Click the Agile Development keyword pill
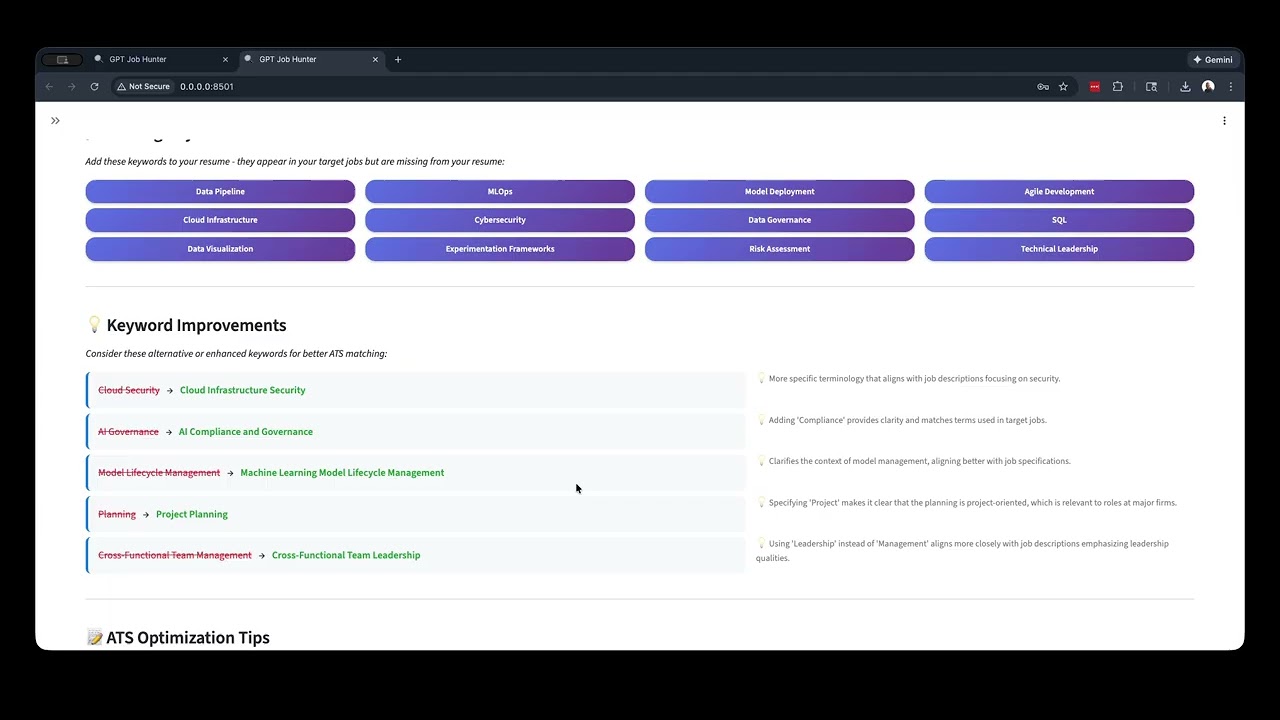The height and width of the screenshot is (720, 1280). click(x=1059, y=191)
